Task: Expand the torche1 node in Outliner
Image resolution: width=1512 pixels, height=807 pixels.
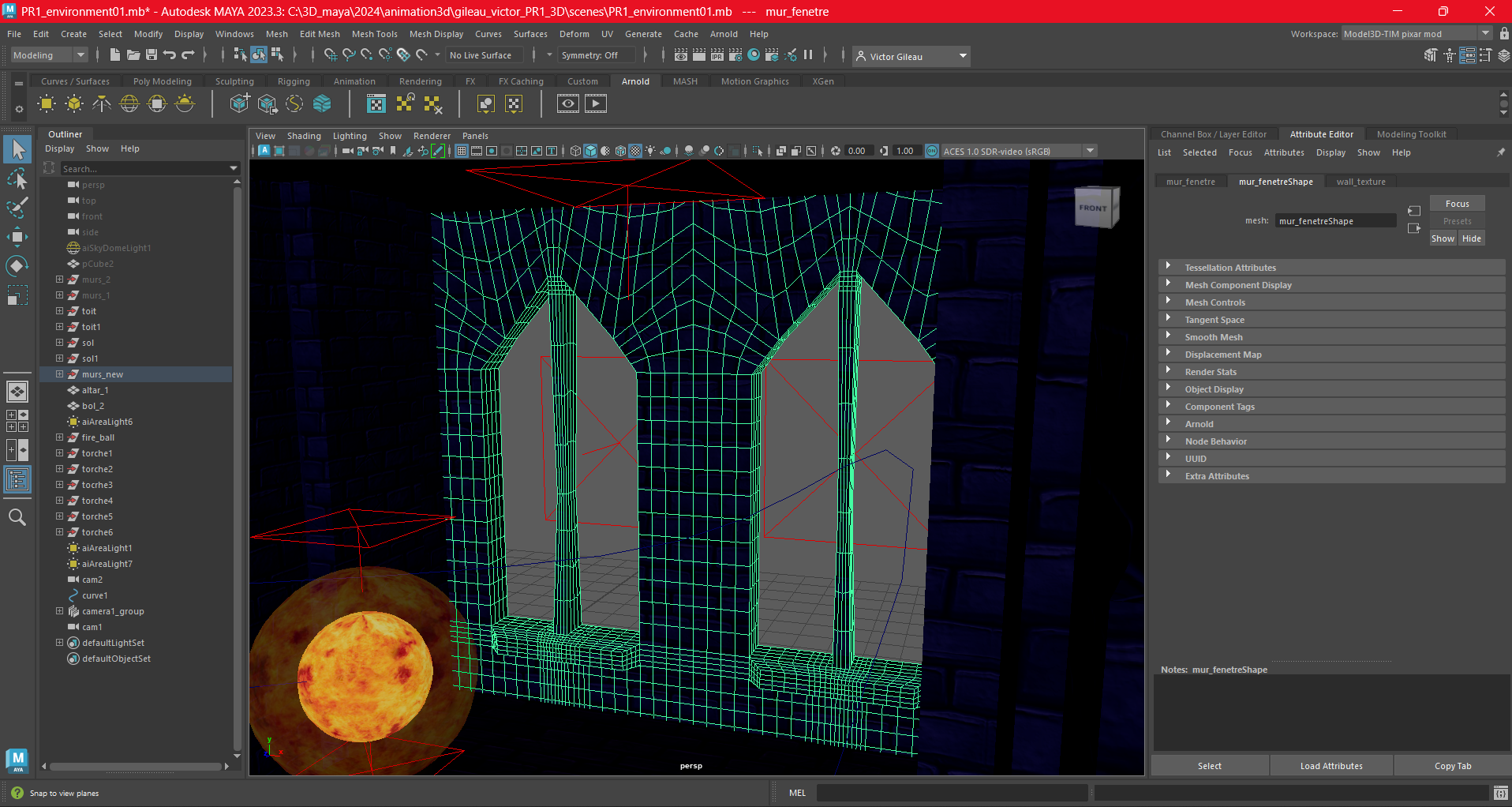Action: [59, 453]
